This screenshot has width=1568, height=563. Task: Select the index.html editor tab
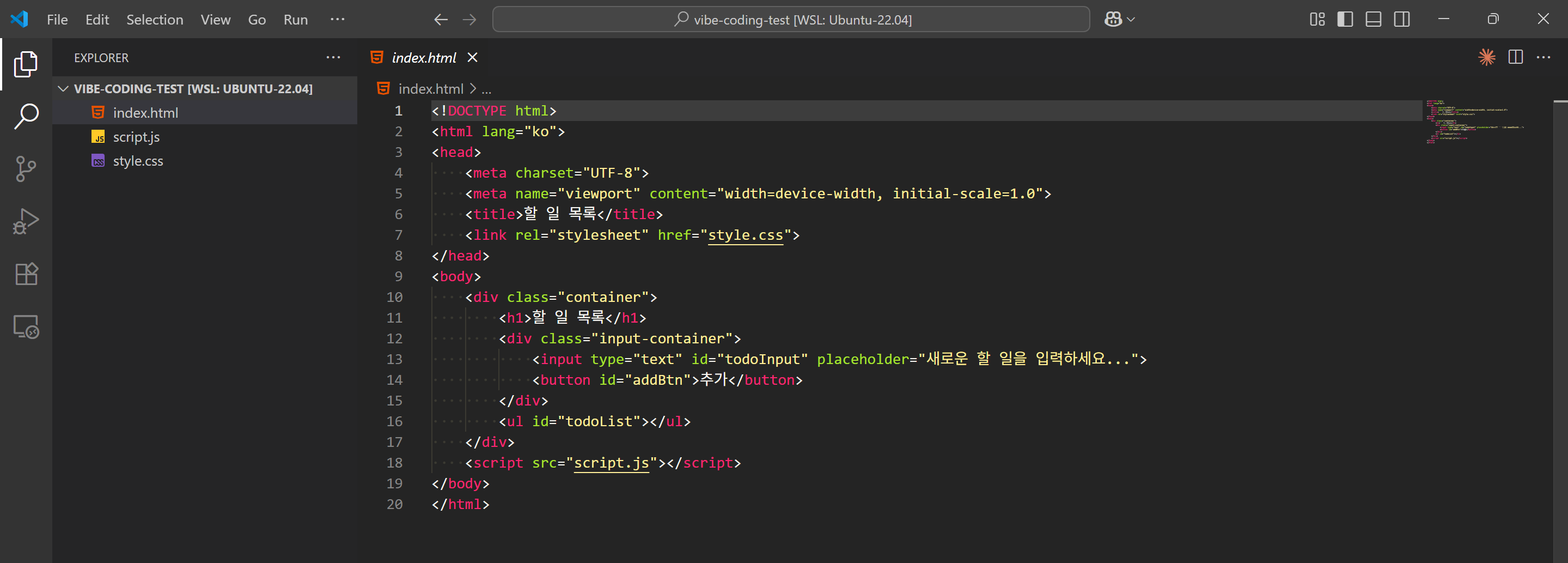424,57
